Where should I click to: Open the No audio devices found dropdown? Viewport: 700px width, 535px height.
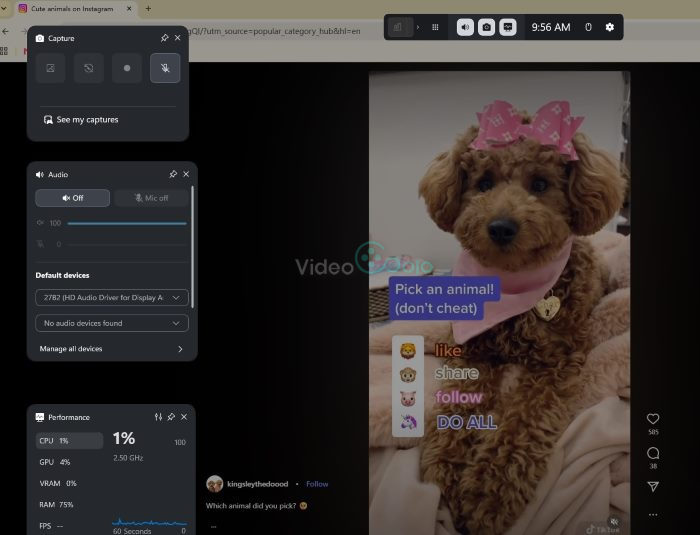point(112,323)
